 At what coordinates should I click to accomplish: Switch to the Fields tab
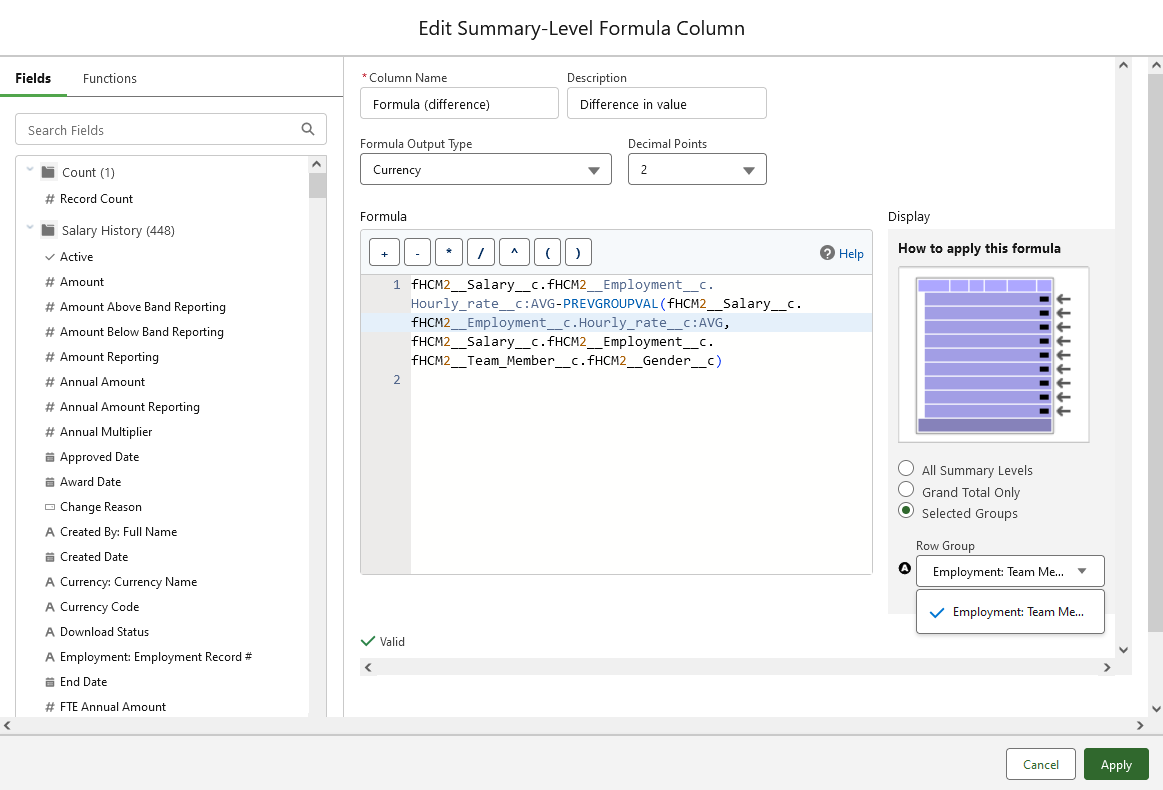[x=33, y=78]
